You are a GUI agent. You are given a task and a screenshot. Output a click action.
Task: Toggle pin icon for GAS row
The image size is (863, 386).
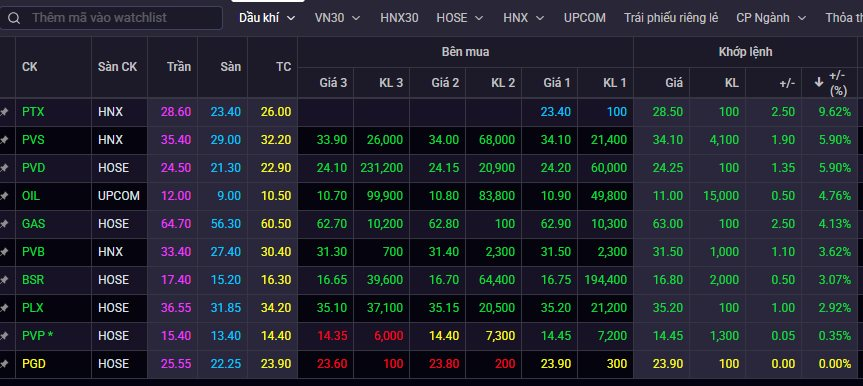[x=4, y=224]
